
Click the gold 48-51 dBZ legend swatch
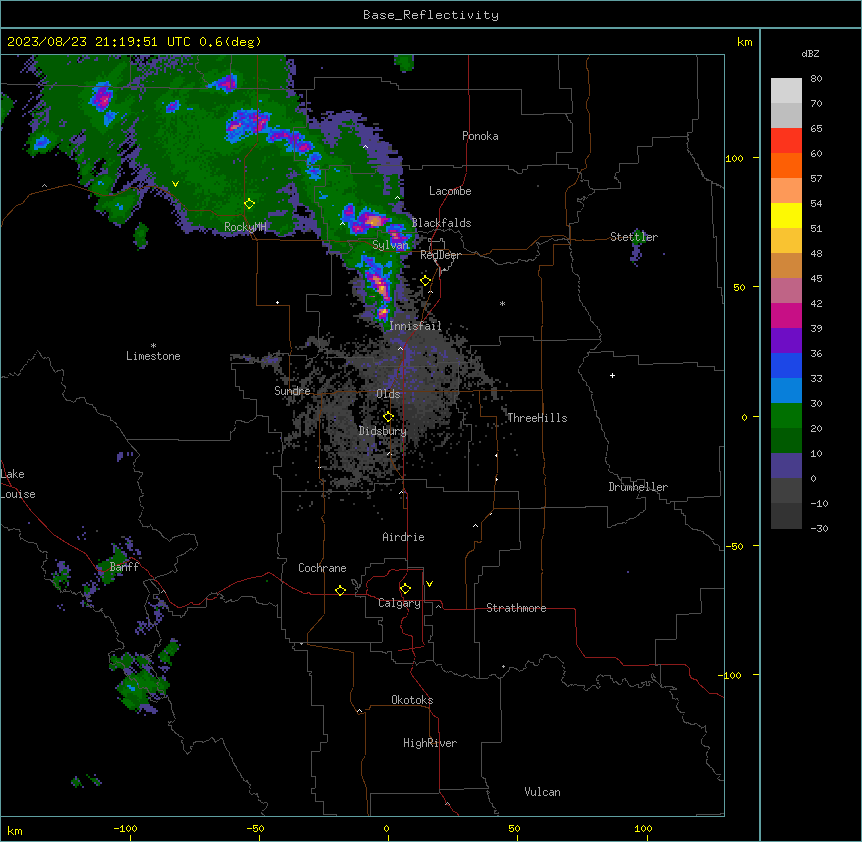pyautogui.click(x=786, y=241)
